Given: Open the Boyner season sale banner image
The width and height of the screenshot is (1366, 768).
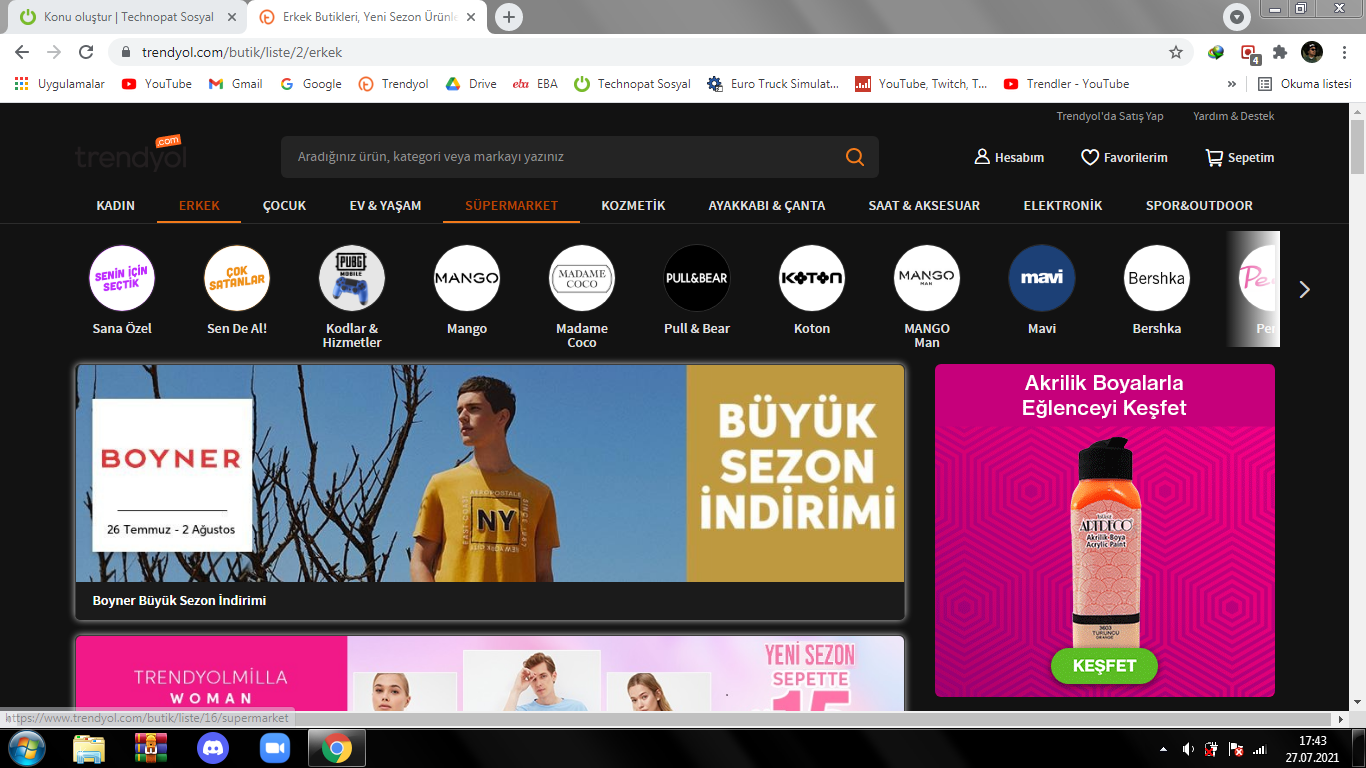Looking at the screenshot, I should [490, 473].
